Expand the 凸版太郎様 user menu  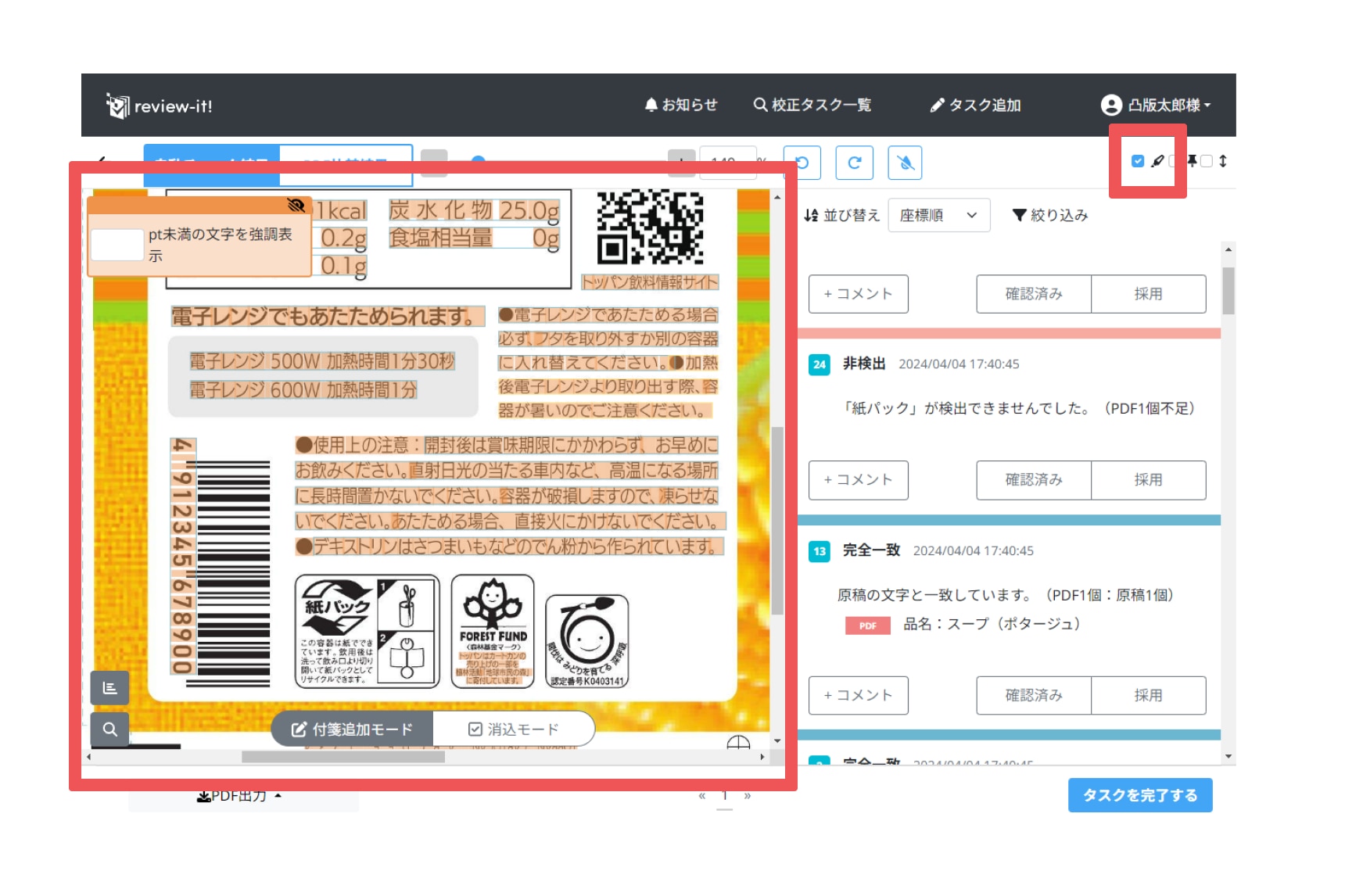(1156, 105)
